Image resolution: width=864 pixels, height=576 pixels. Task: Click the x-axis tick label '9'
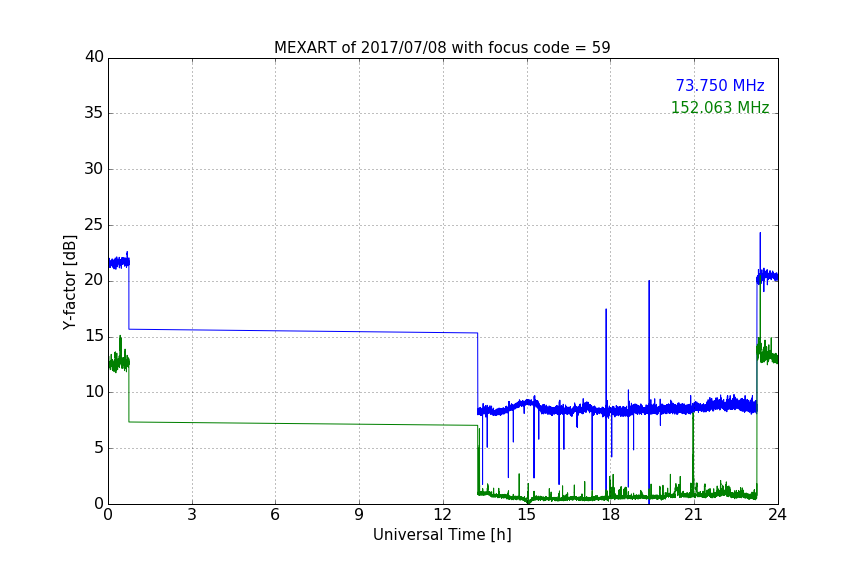tap(359, 515)
